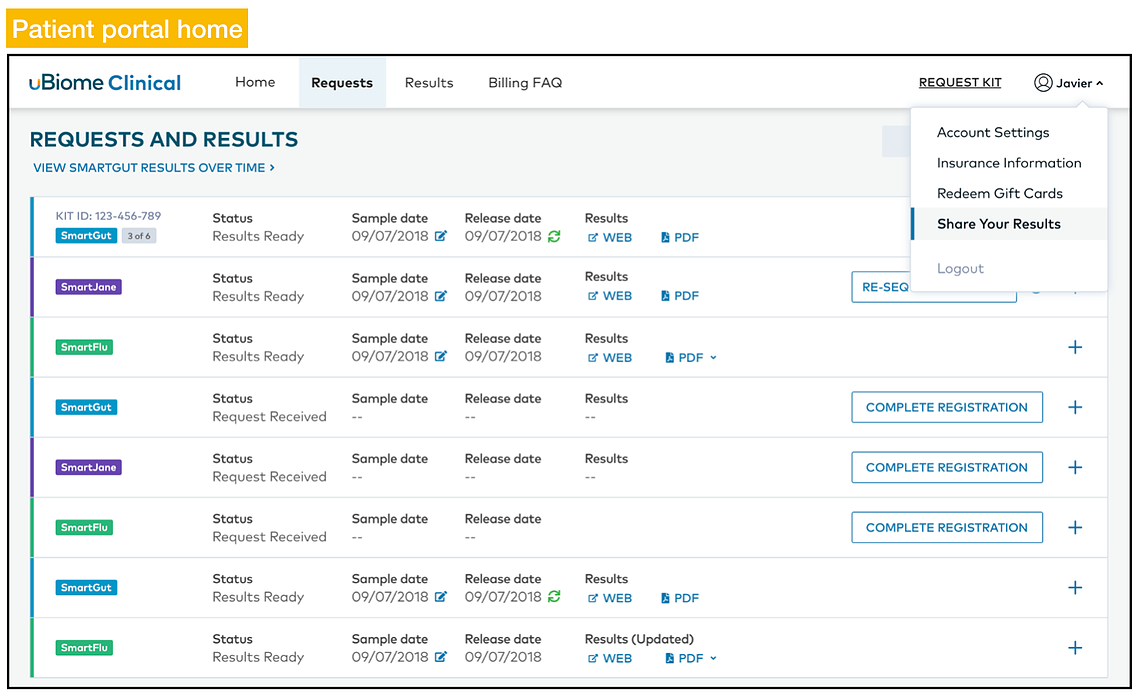The image size is (1139, 697).
Task: Open Account Settings from user menu
Action: [x=993, y=132]
